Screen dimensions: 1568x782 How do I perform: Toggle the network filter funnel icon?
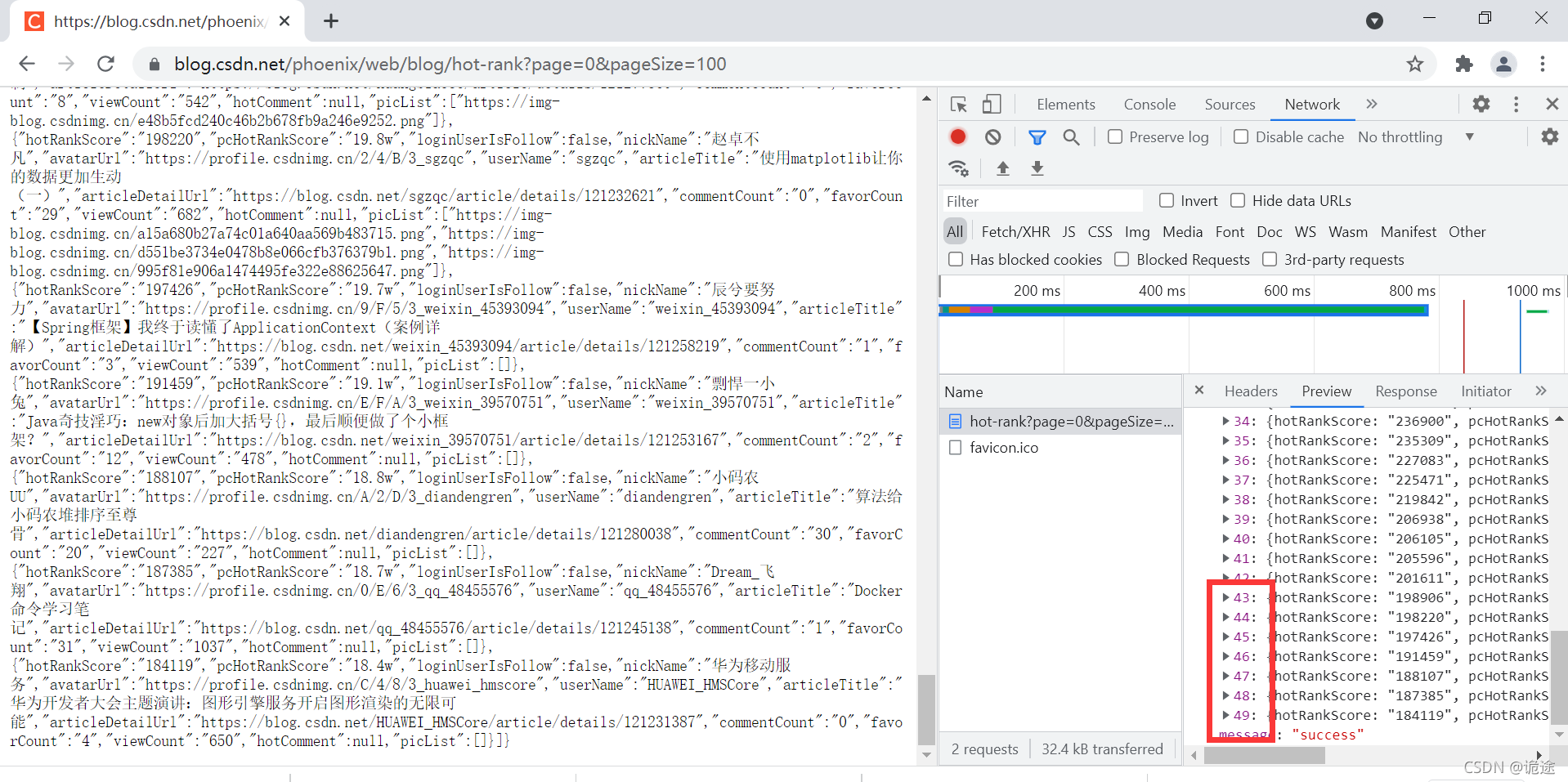(x=1037, y=137)
